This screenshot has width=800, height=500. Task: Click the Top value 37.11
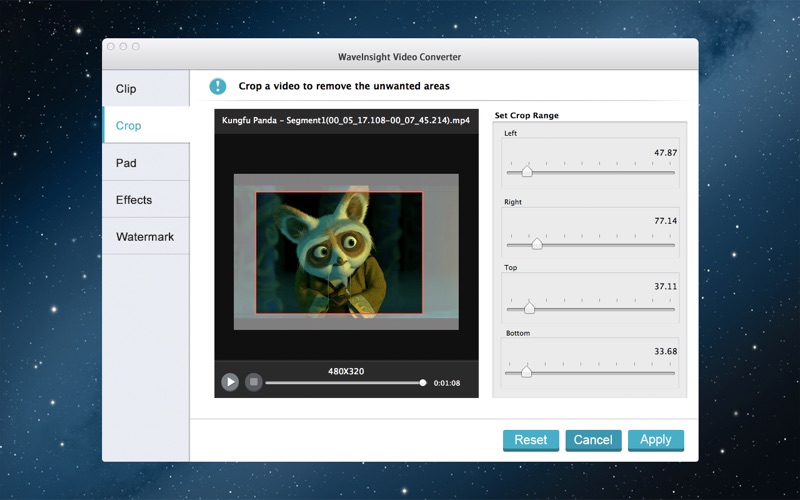point(666,286)
